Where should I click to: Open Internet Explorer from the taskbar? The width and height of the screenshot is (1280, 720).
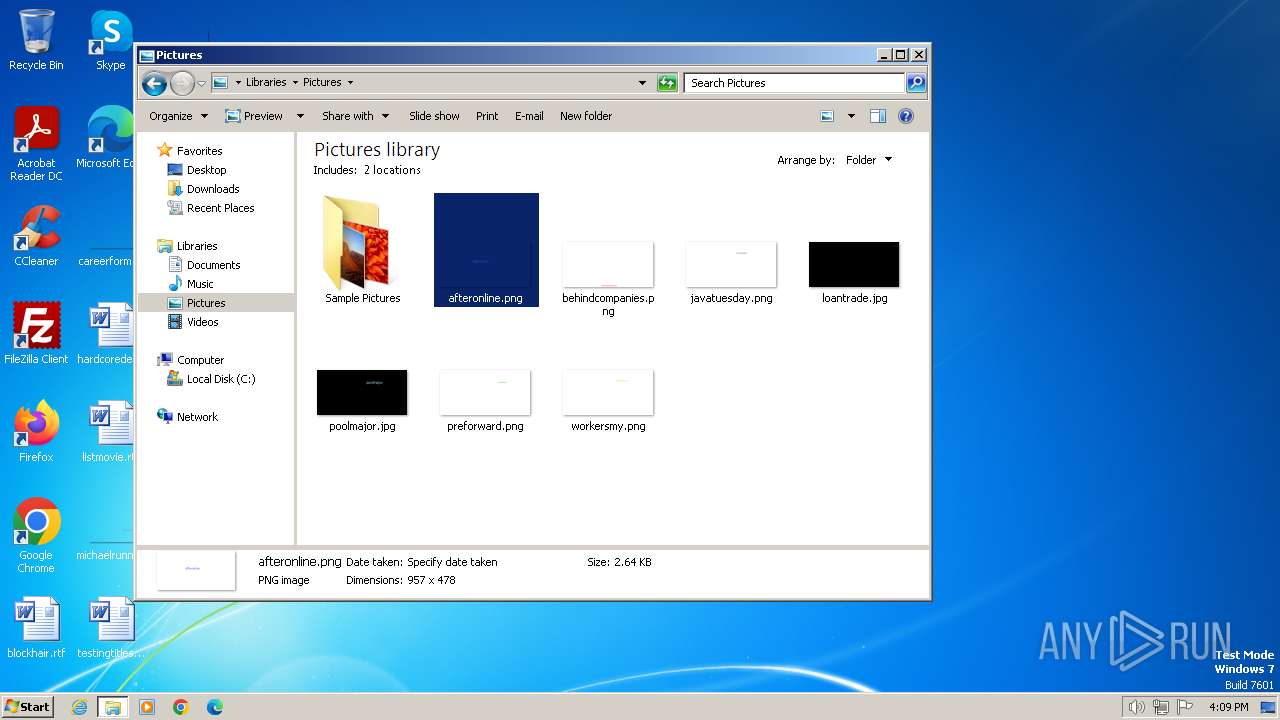coord(79,707)
